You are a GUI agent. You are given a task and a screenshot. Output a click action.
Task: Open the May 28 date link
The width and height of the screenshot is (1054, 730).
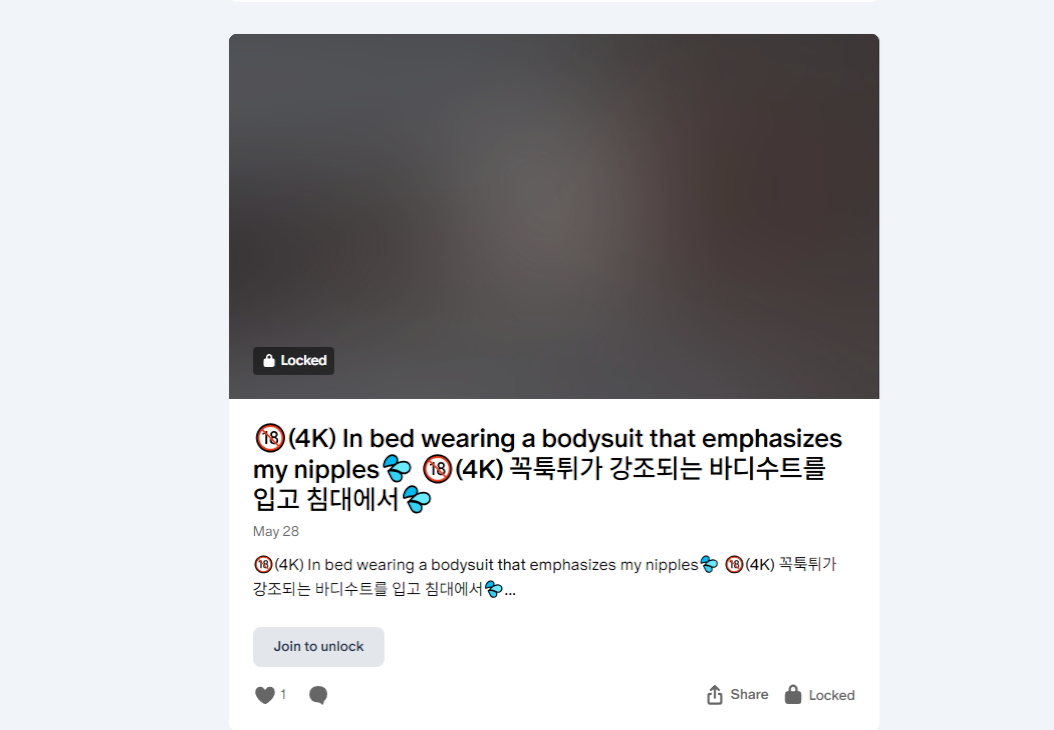pos(276,531)
